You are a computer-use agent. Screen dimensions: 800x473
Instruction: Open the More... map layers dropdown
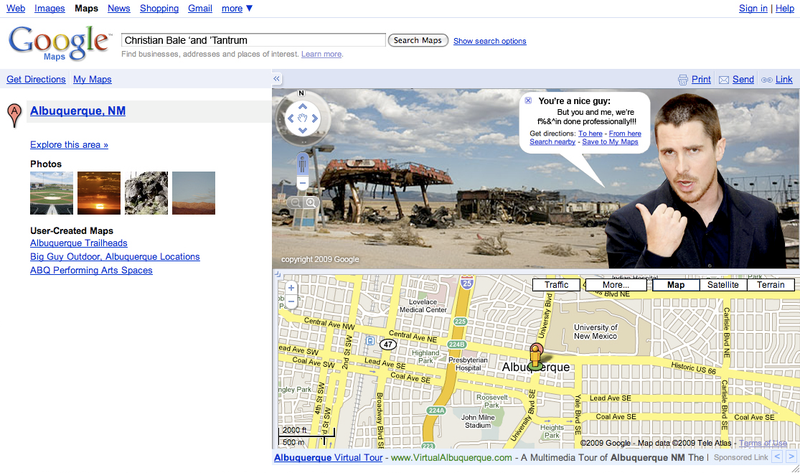(x=616, y=285)
